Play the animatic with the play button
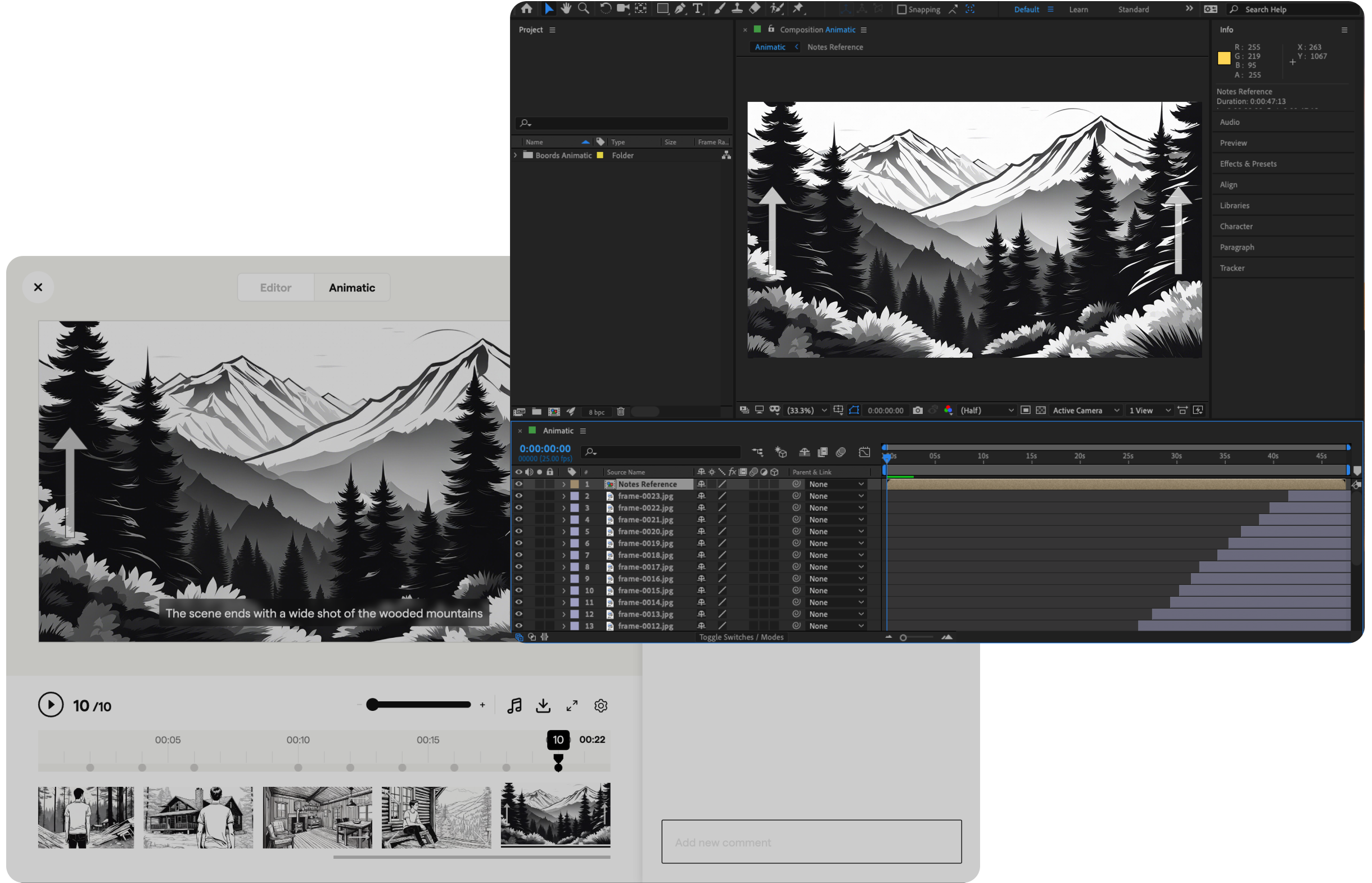The height and width of the screenshot is (883, 1372). coord(51,705)
